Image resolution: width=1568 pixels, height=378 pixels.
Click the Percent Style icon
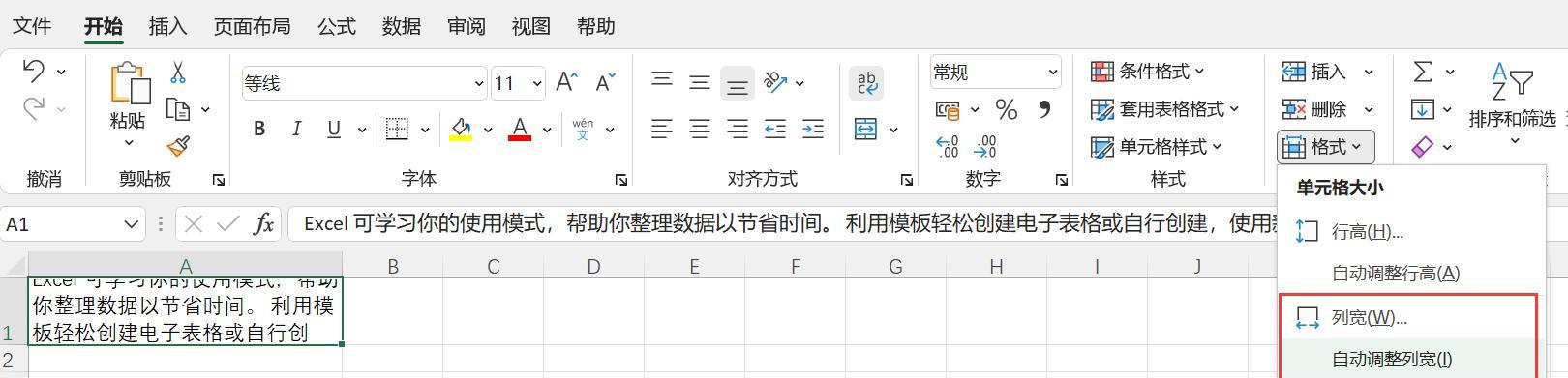1007,109
